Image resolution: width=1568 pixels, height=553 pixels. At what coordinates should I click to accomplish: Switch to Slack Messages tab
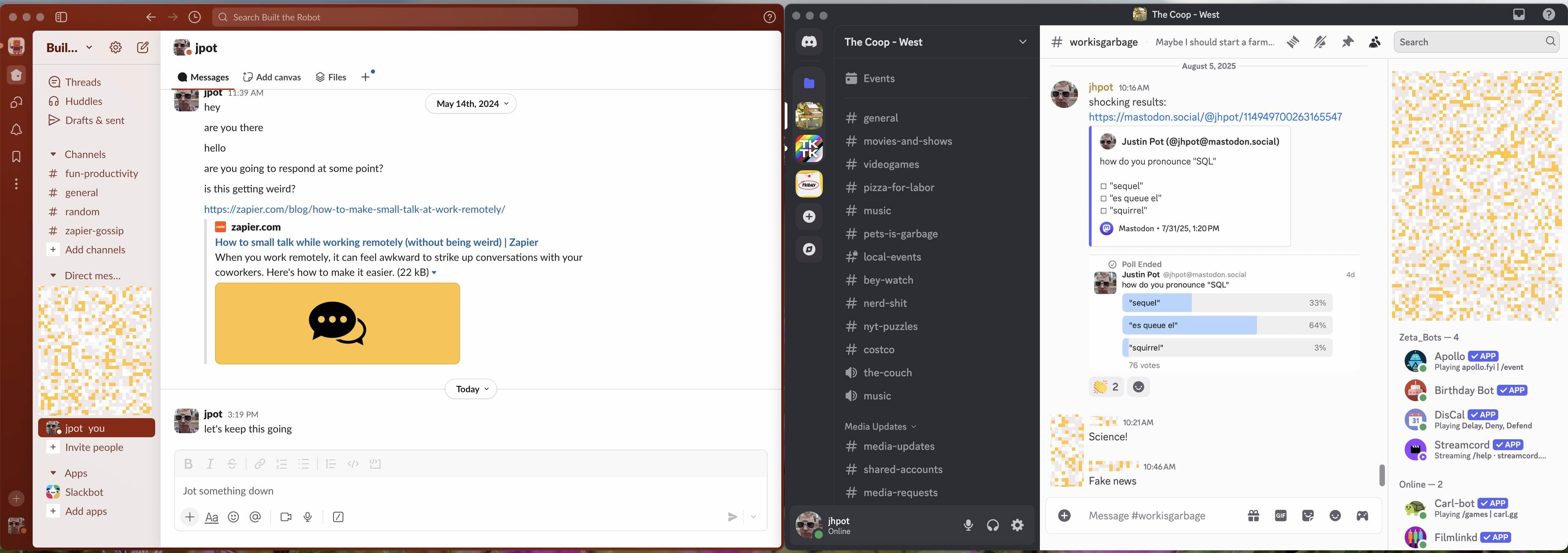(x=203, y=77)
